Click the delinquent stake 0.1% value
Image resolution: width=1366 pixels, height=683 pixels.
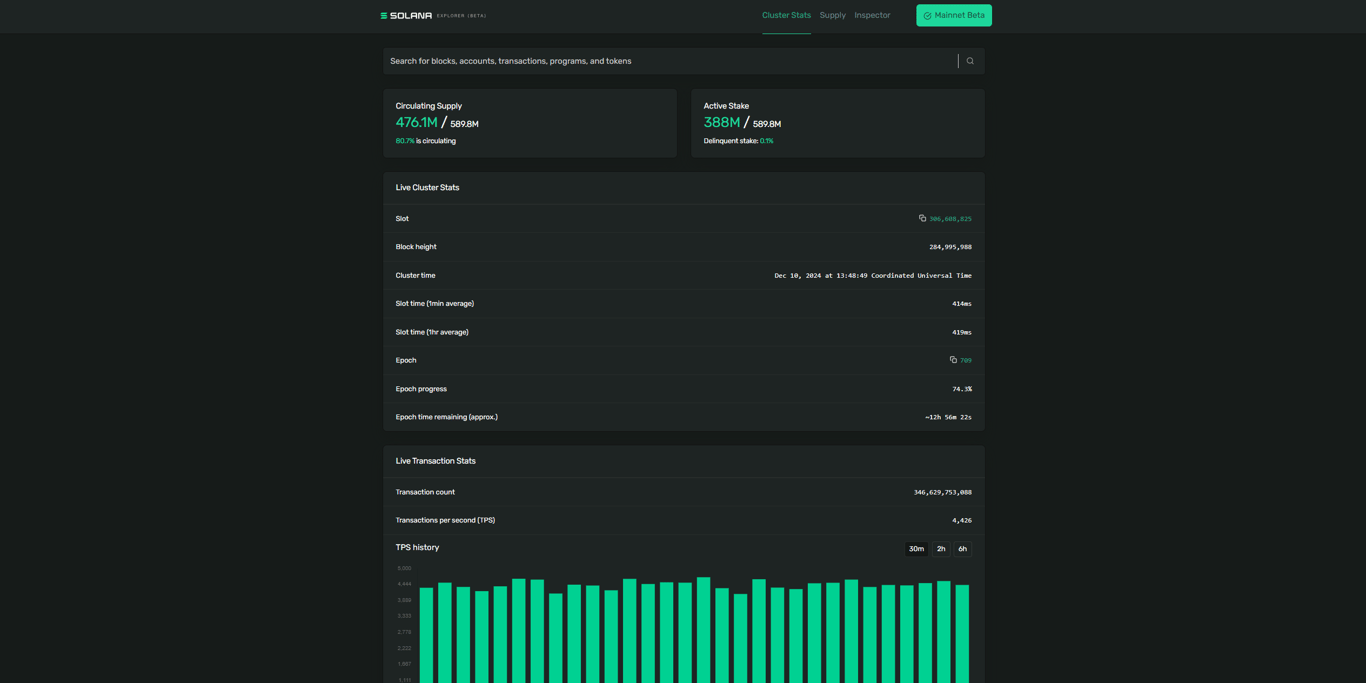coord(766,140)
